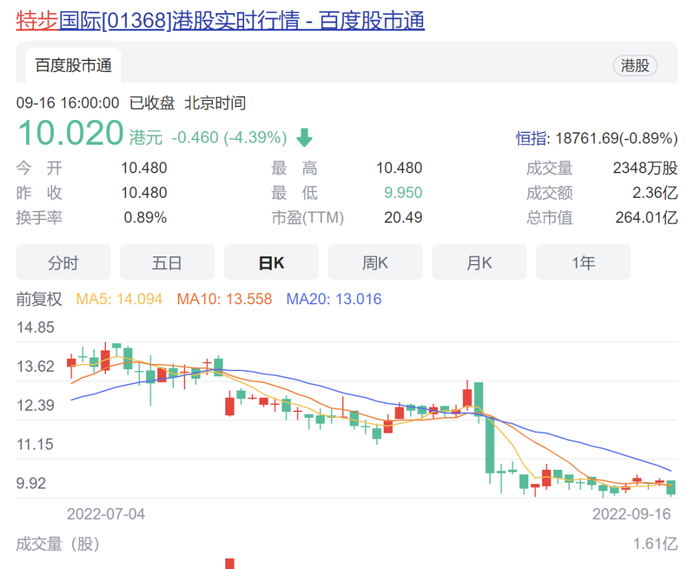Viewport: 700px width, 569px height.
Task: Click the 12.39 y-axis label
Action: pos(35,406)
